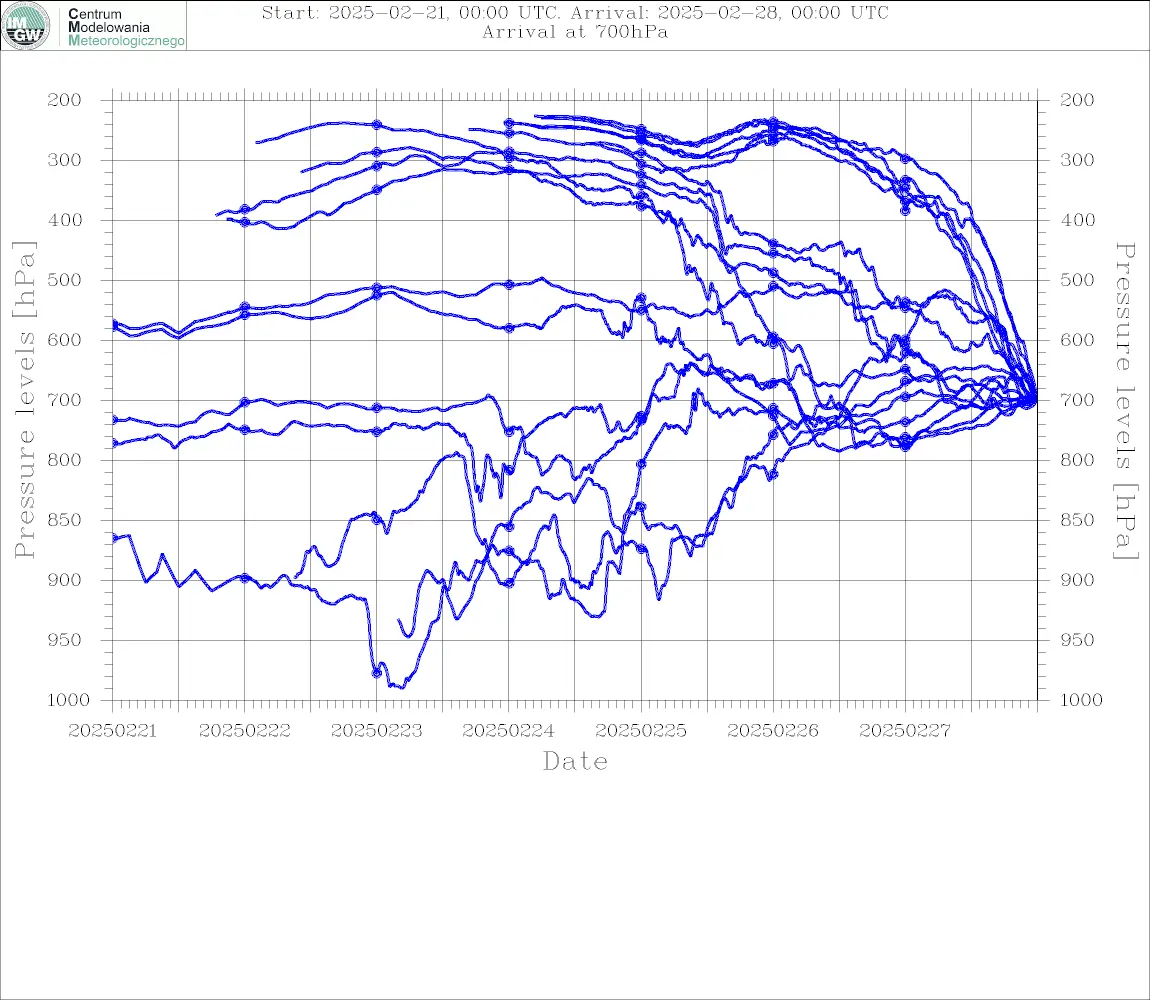
Task: Click the right axis 800 label
Action: (1077, 460)
